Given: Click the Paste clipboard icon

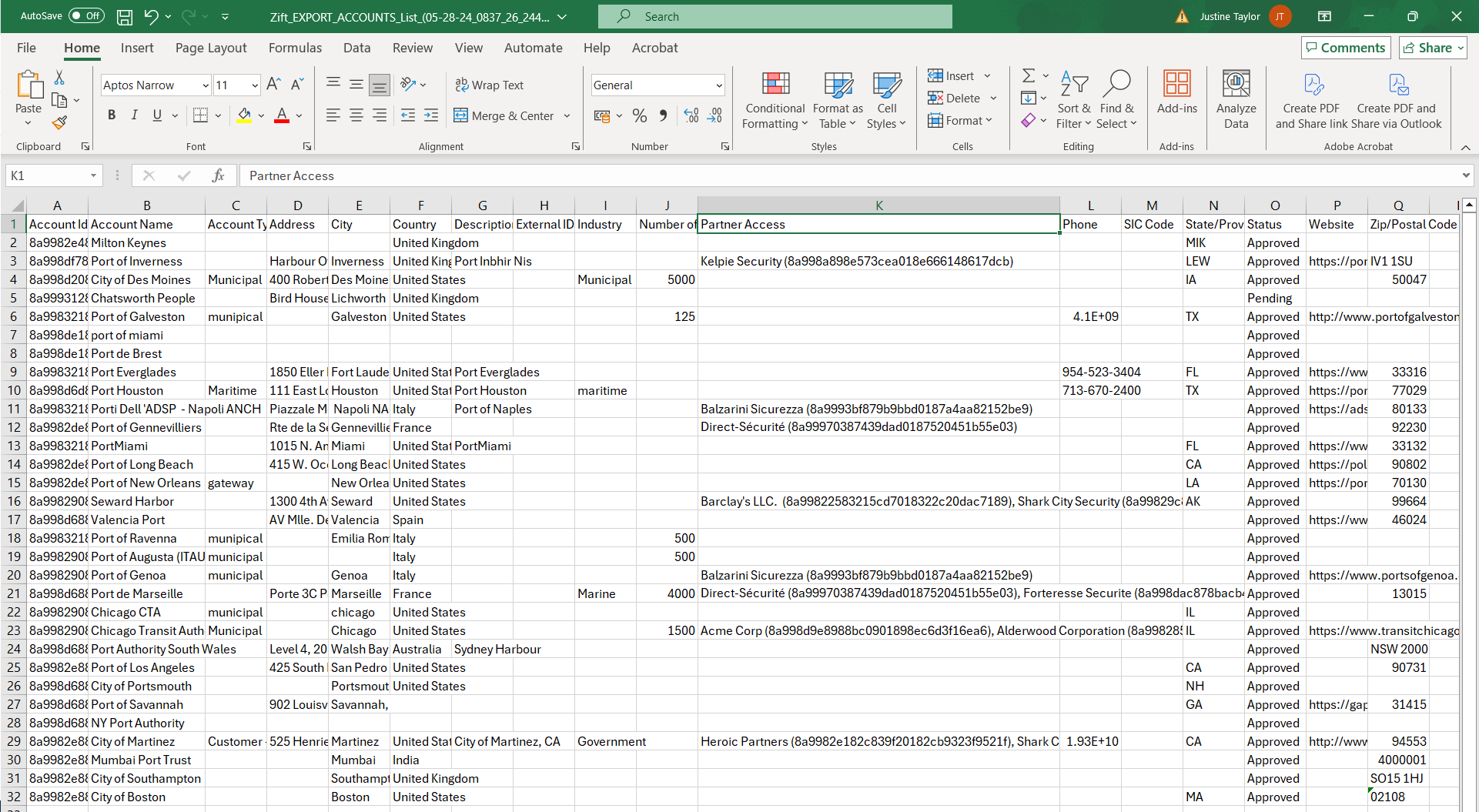Looking at the screenshot, I should click(28, 85).
